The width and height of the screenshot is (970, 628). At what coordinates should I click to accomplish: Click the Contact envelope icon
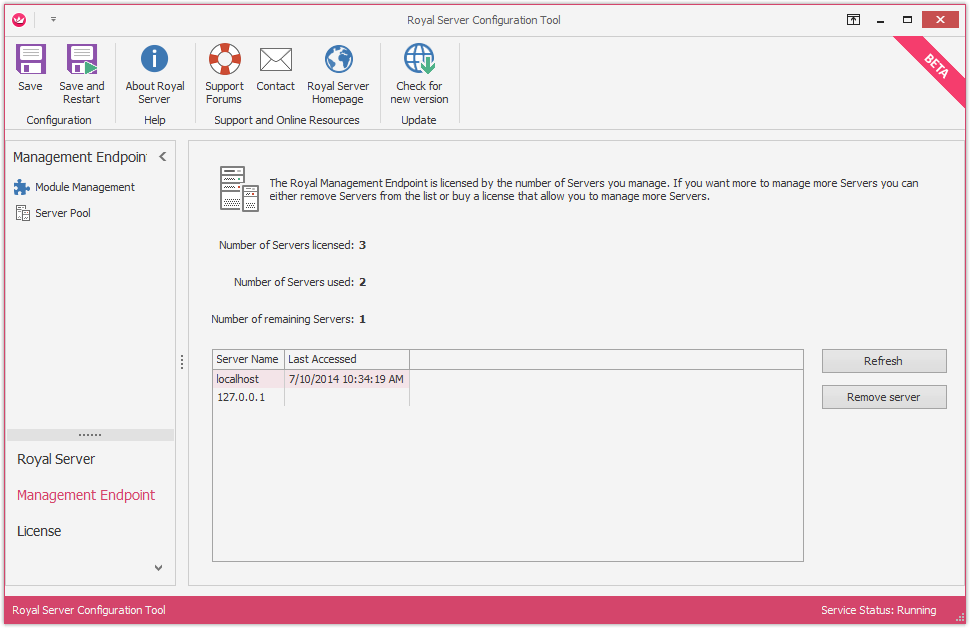tap(275, 61)
